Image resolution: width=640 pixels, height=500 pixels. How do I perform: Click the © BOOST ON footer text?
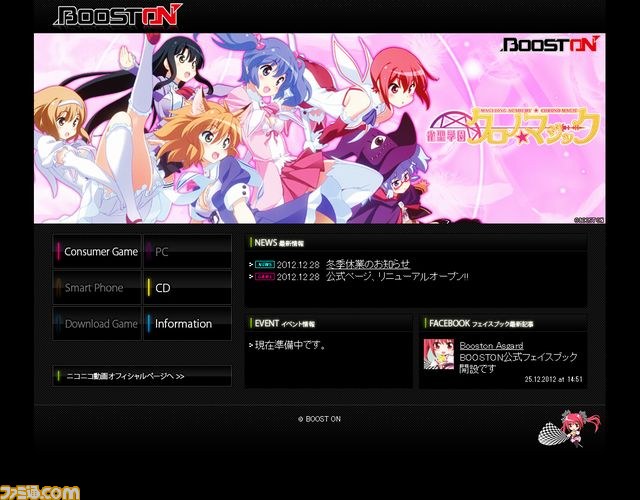pyautogui.click(x=319, y=419)
